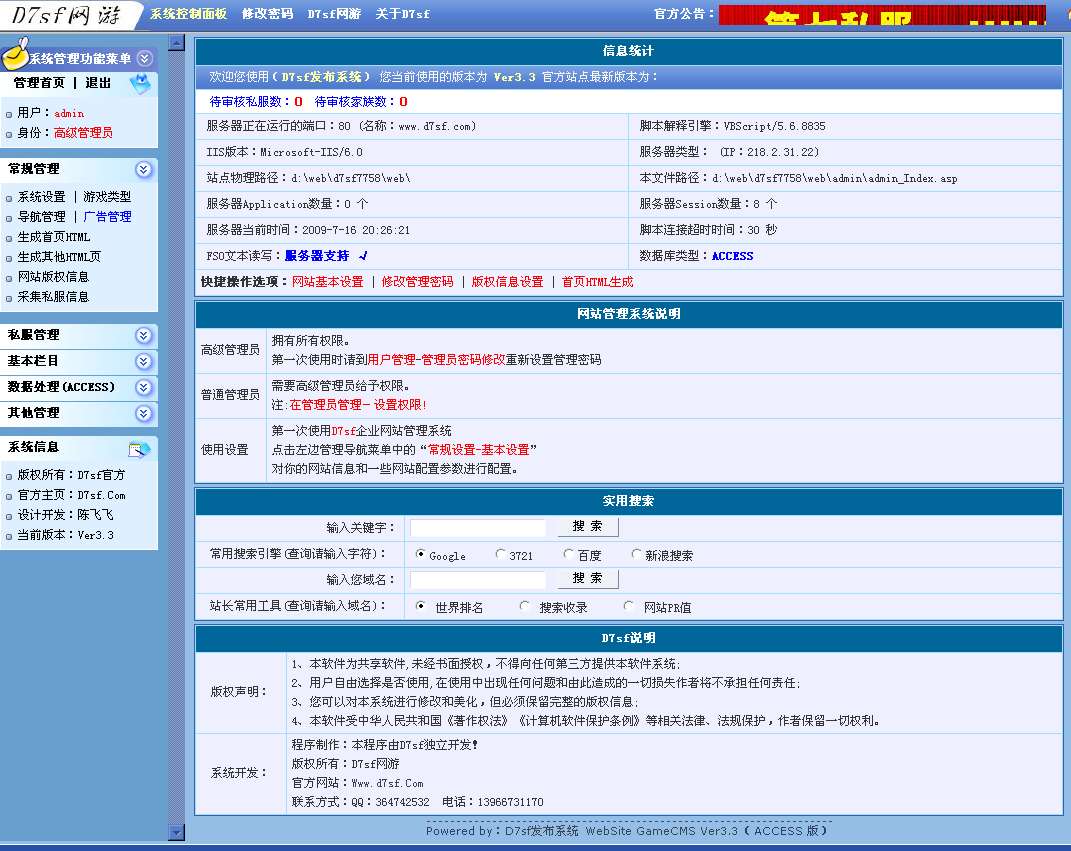Collapse the 常规管理 sidebar section
This screenshot has height=851, width=1071.
144,169
